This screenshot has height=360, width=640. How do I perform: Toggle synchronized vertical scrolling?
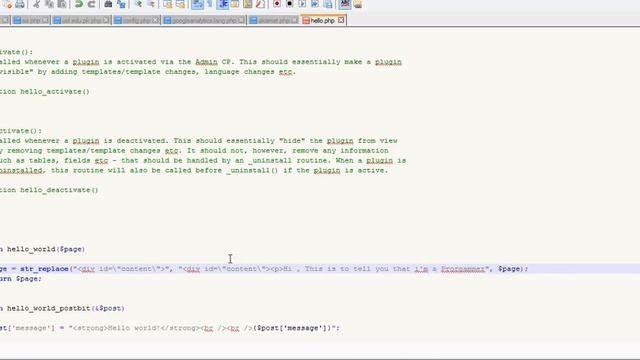point(167,4)
